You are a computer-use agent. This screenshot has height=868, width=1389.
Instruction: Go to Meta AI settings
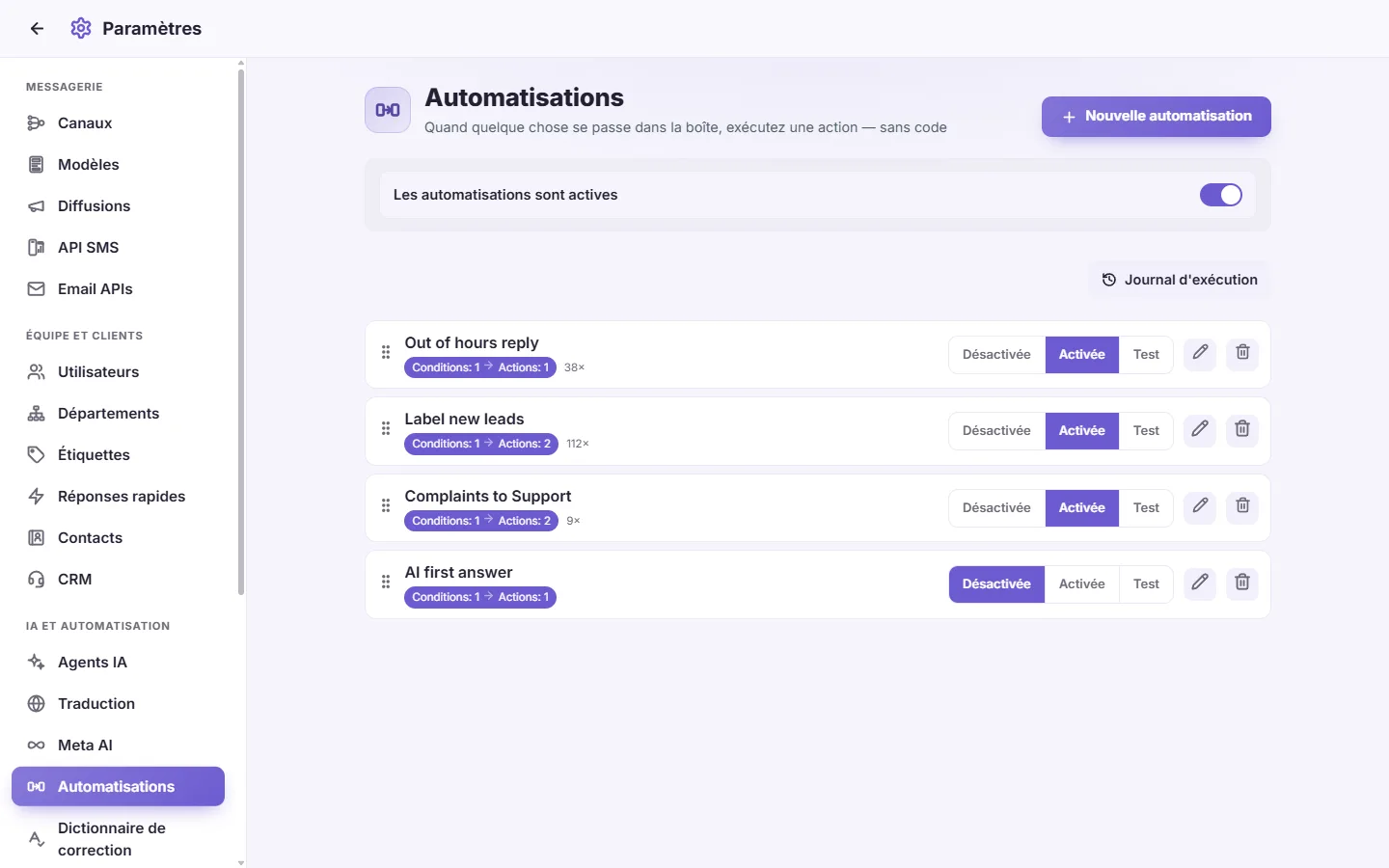pyautogui.click(x=118, y=746)
